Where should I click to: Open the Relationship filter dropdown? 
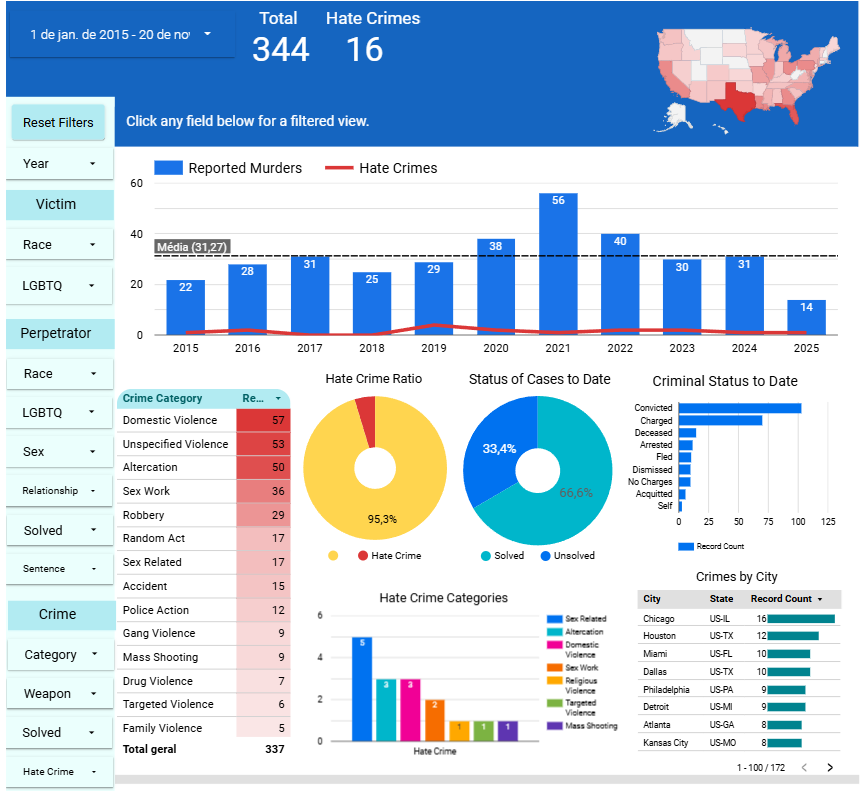point(59,490)
